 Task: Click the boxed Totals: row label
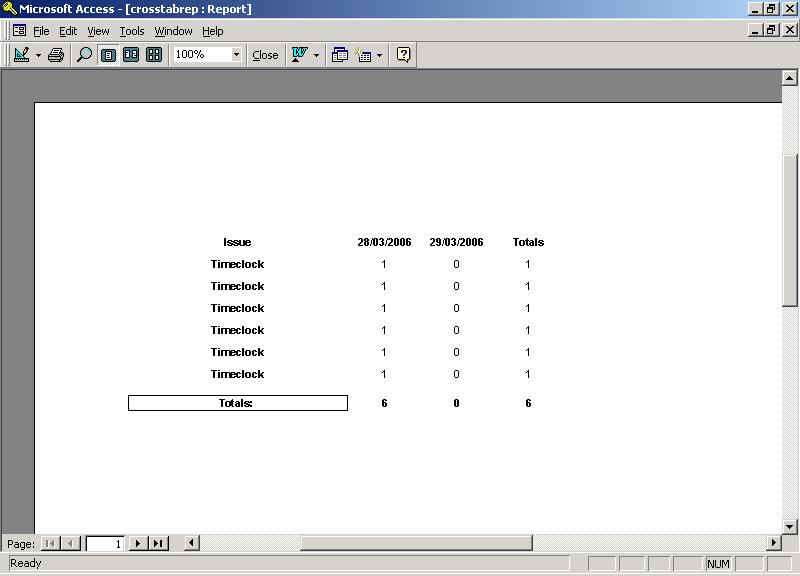click(238, 403)
